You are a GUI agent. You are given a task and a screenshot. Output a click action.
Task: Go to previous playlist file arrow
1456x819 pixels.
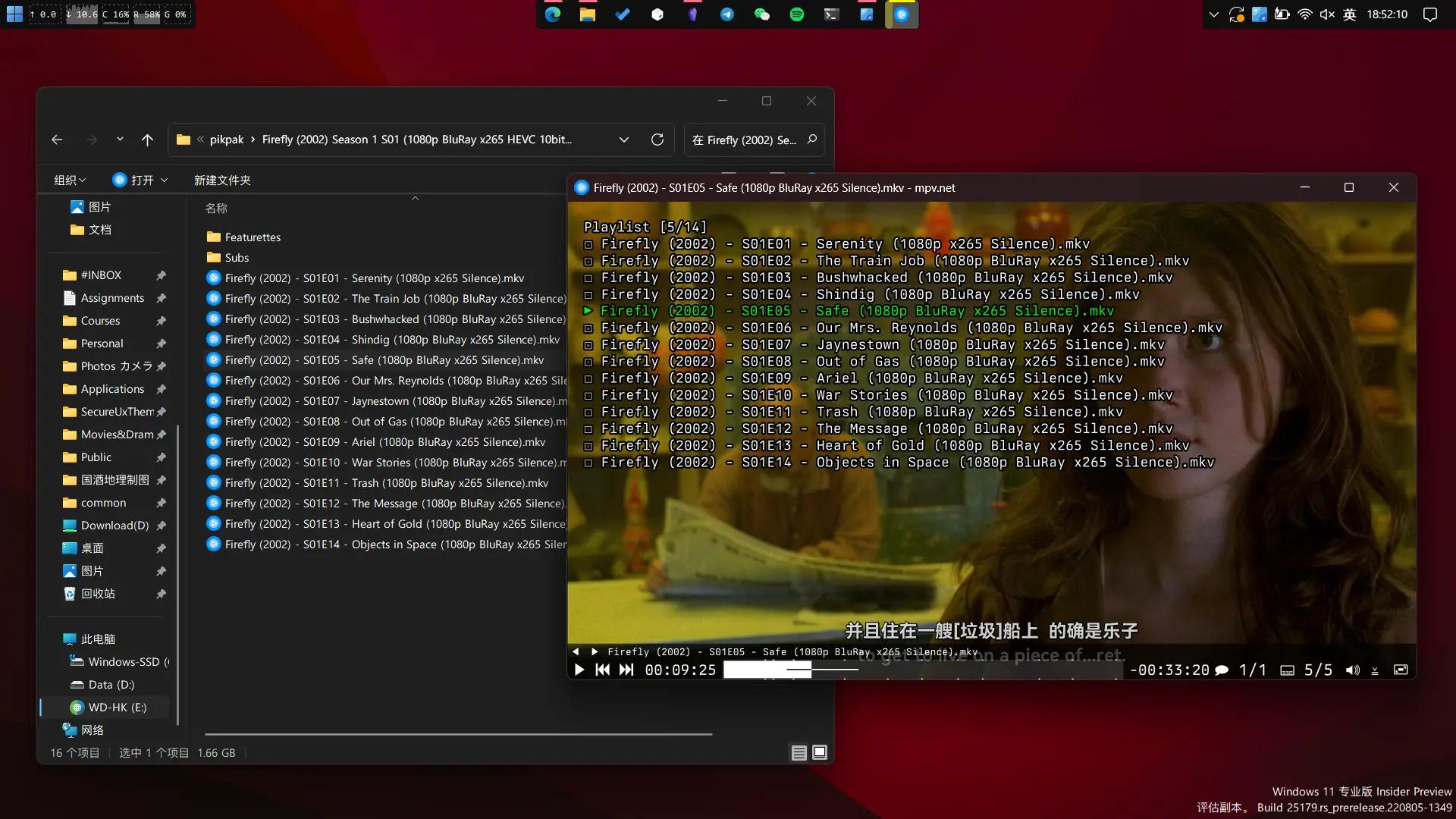[x=576, y=651]
